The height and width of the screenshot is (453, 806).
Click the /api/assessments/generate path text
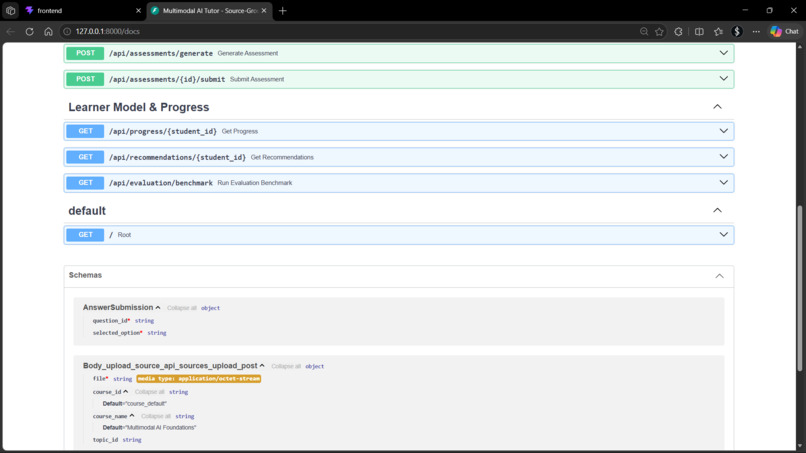[x=160, y=53]
